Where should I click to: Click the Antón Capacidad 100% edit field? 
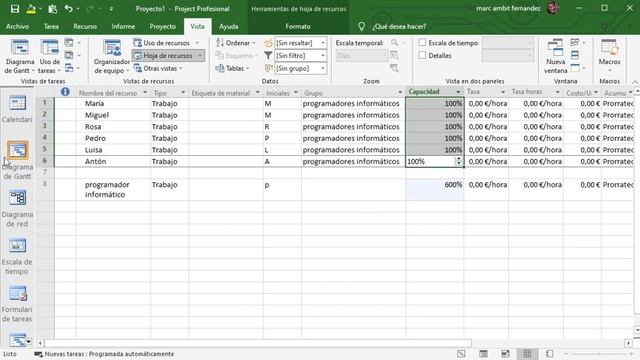point(431,161)
